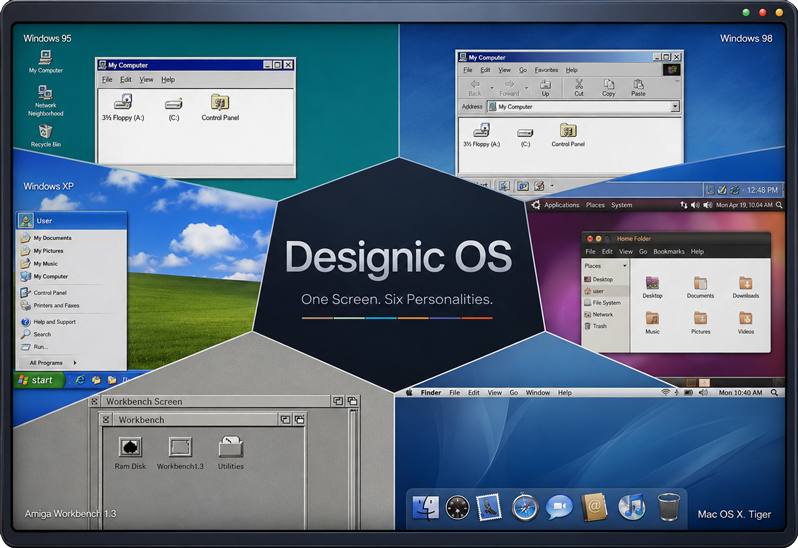Click Back button in Windows 98 toolbar
The image size is (798, 548).
(x=475, y=88)
